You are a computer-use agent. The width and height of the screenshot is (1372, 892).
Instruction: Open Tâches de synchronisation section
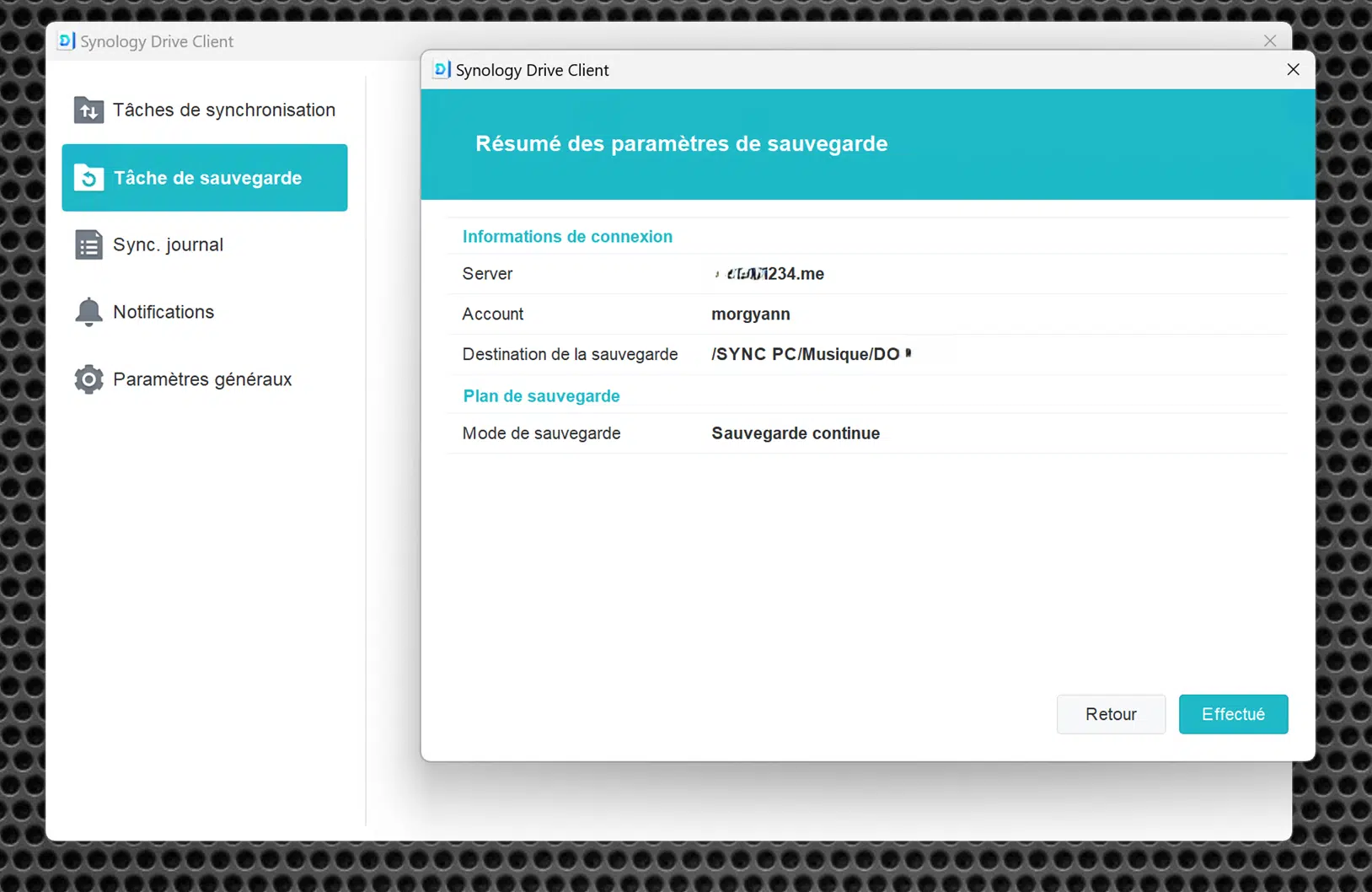[x=205, y=110]
